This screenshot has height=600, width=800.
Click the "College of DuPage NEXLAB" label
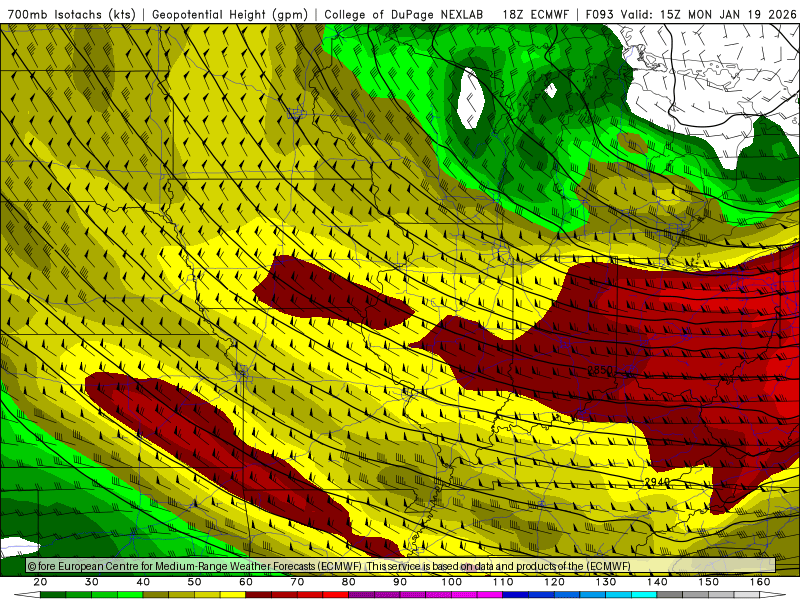(x=404, y=14)
